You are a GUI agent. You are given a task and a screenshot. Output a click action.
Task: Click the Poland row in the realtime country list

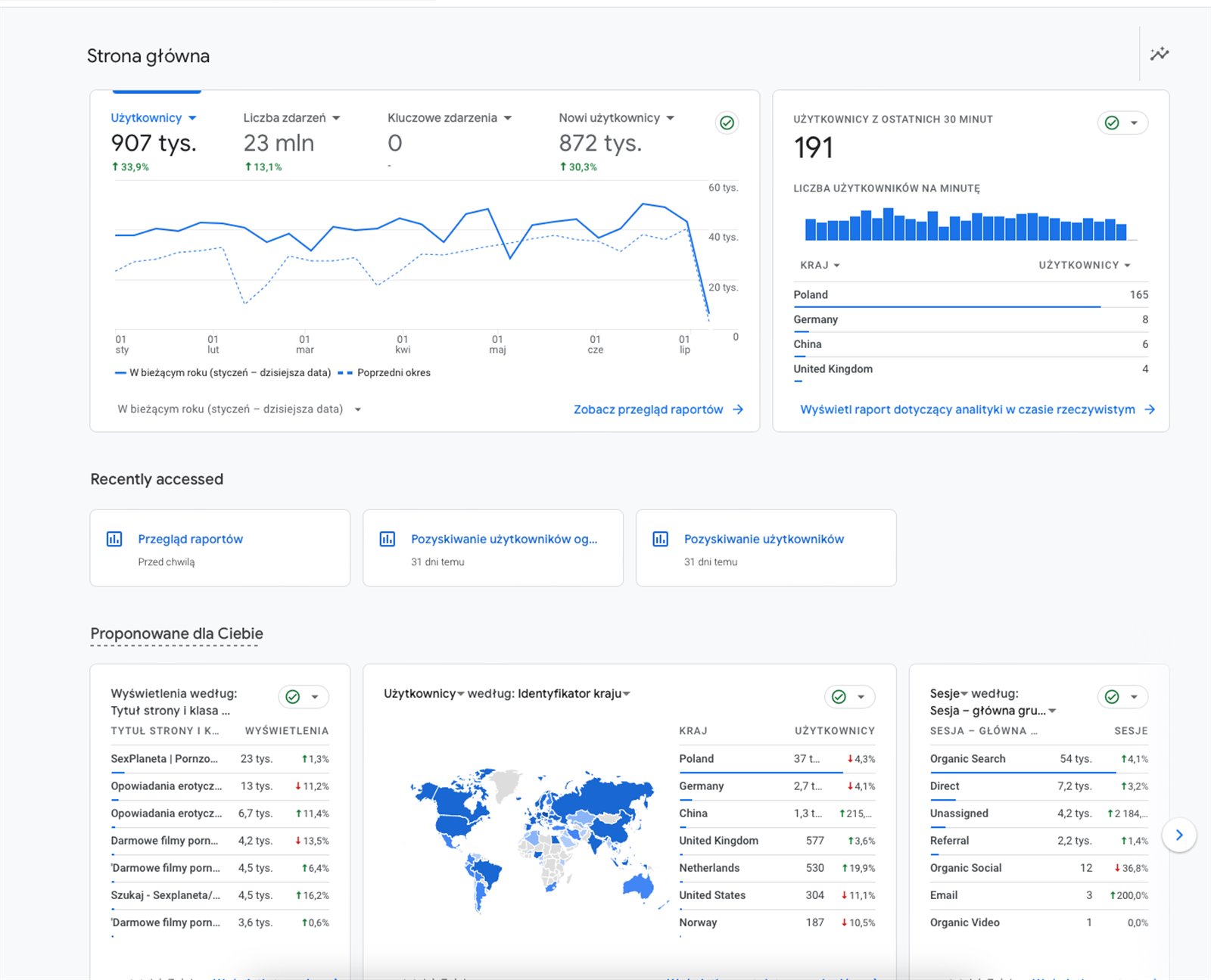pyautogui.click(x=970, y=294)
